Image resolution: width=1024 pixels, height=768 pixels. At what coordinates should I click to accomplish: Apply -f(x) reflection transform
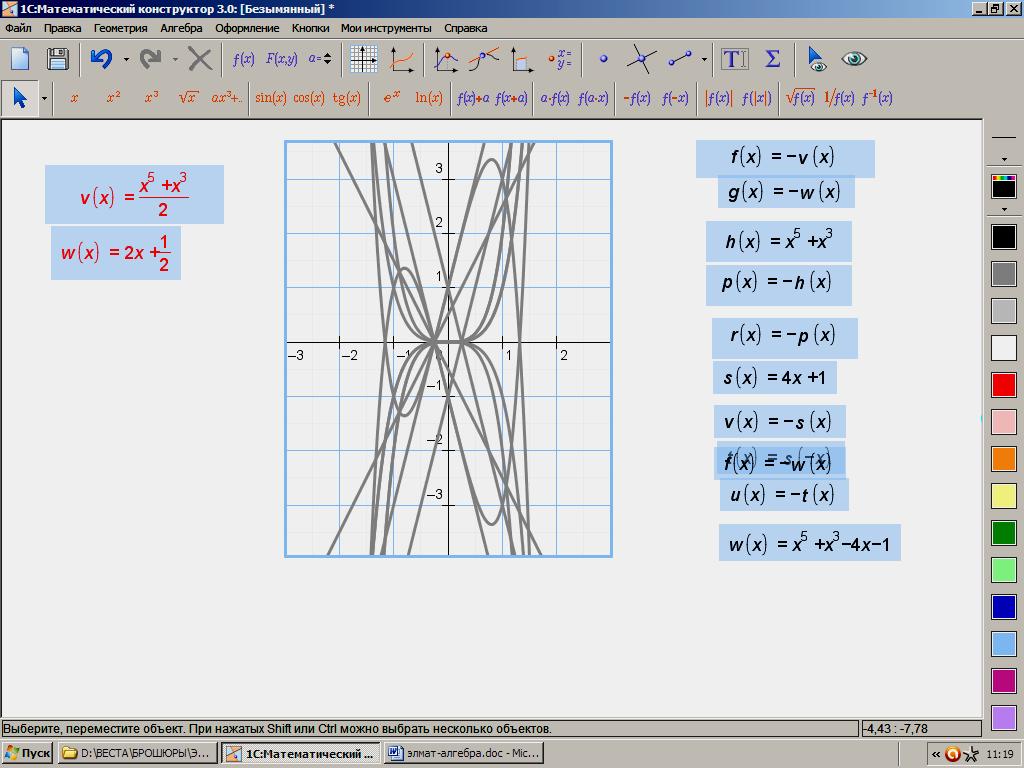click(x=636, y=98)
